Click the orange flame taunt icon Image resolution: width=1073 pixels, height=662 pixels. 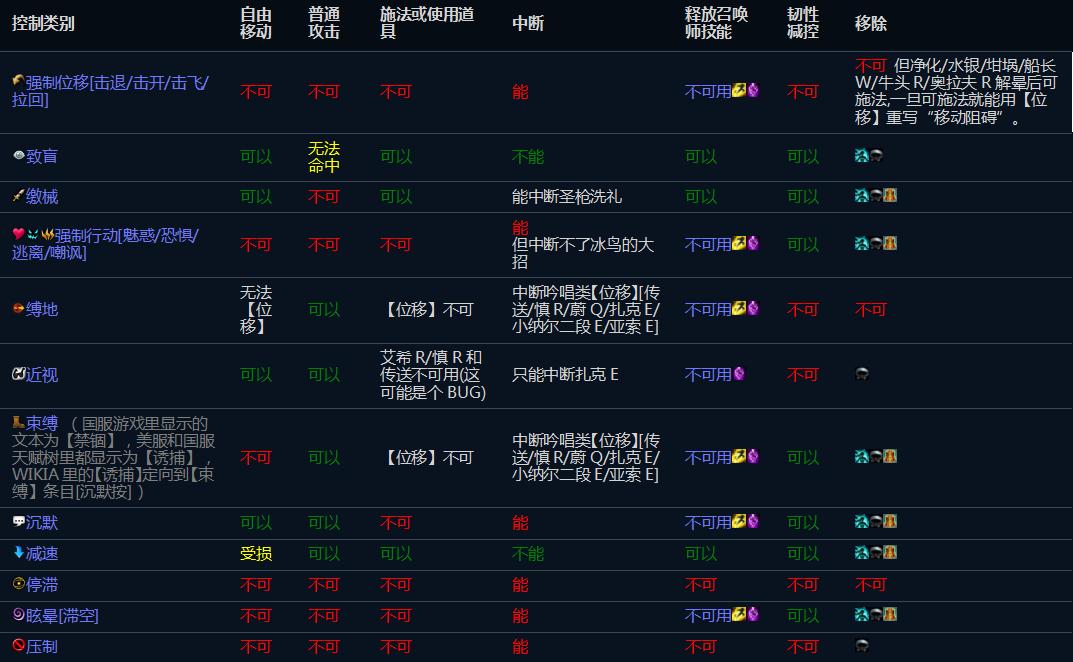click(x=47, y=234)
